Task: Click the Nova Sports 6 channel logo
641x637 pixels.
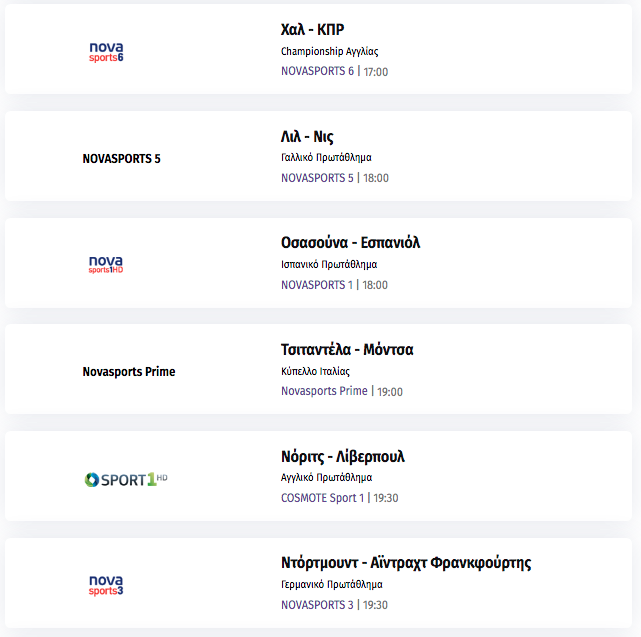Action: 106,52
